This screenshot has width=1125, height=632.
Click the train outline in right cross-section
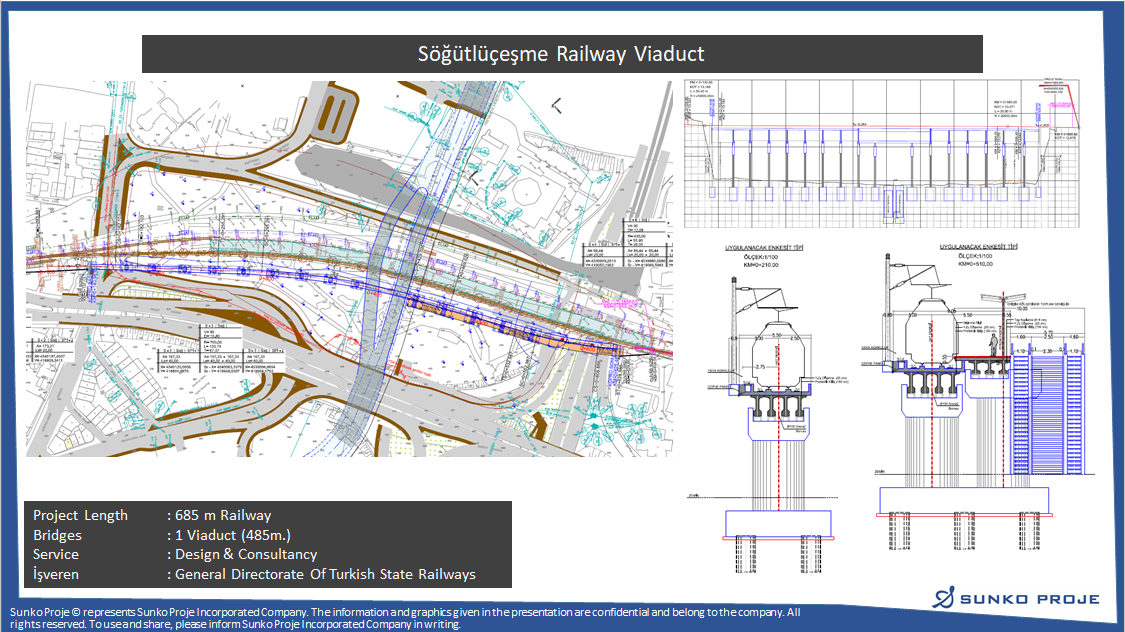tap(924, 335)
